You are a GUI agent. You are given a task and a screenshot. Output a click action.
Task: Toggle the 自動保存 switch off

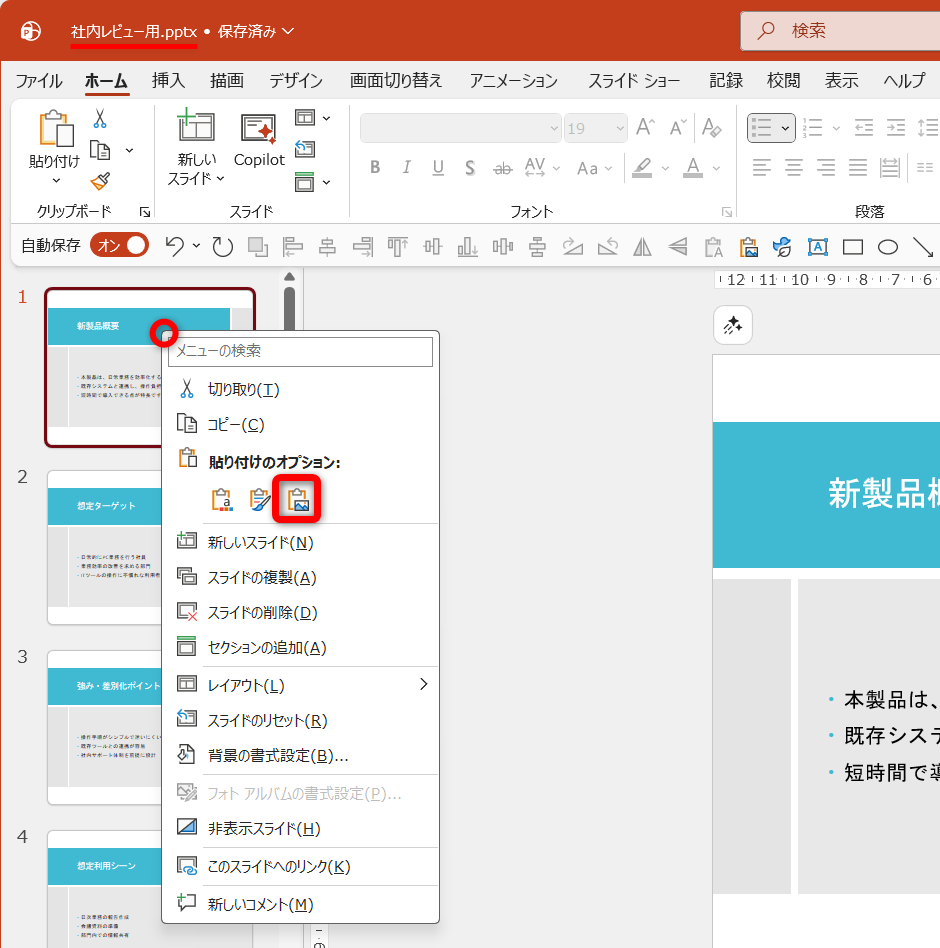click(120, 245)
